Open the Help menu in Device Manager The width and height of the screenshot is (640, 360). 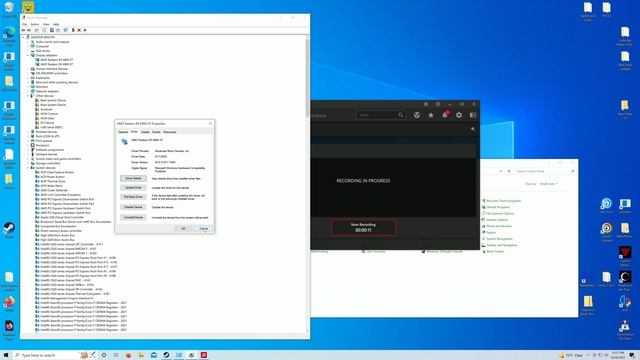[56, 24]
